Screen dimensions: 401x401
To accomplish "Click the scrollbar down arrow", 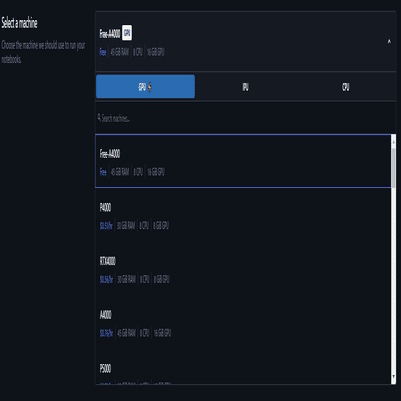I will tap(394, 376).
